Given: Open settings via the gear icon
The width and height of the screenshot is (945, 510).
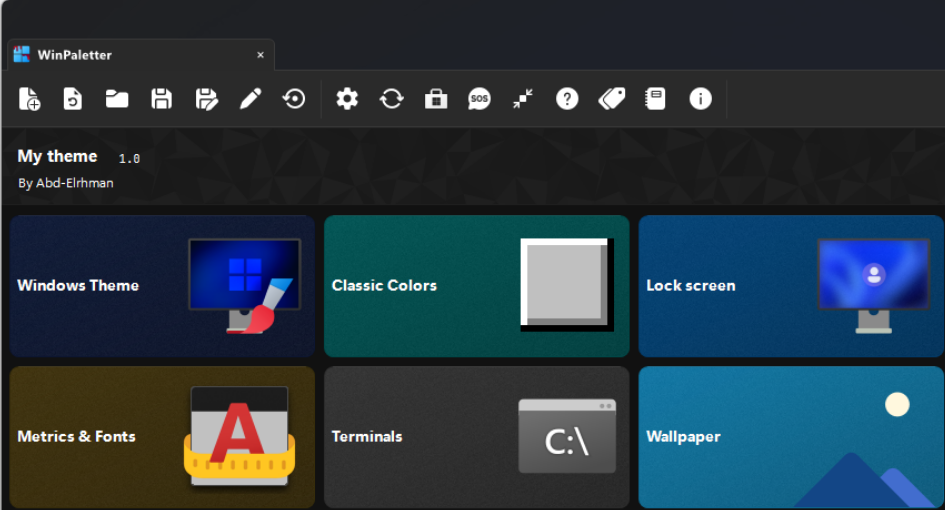Looking at the screenshot, I should (347, 98).
